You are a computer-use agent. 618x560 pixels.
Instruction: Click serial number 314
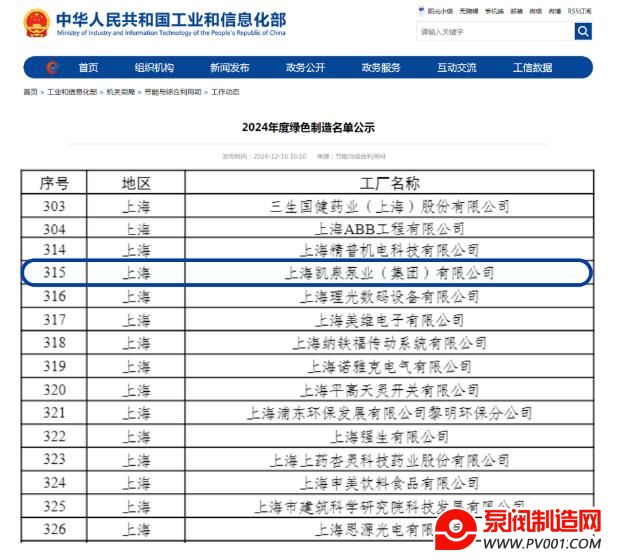pyautogui.click(x=54, y=250)
